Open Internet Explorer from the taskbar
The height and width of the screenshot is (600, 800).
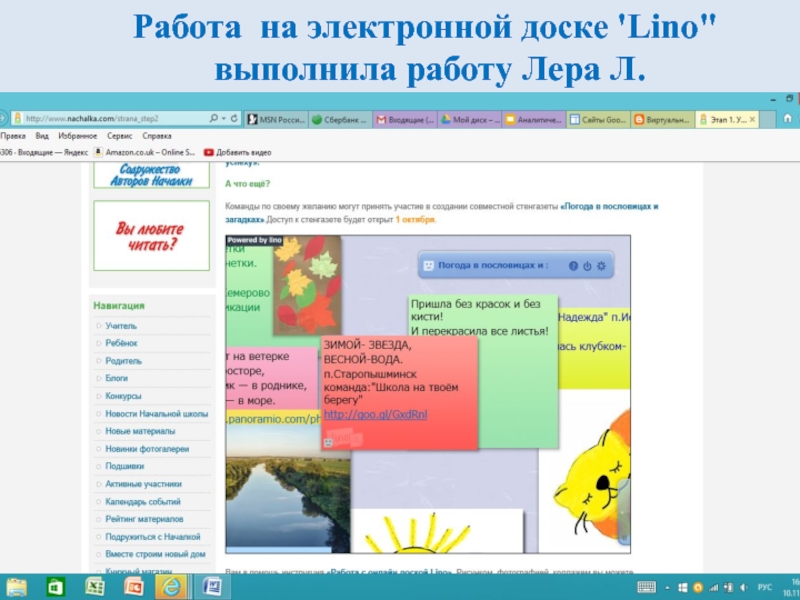(x=173, y=587)
